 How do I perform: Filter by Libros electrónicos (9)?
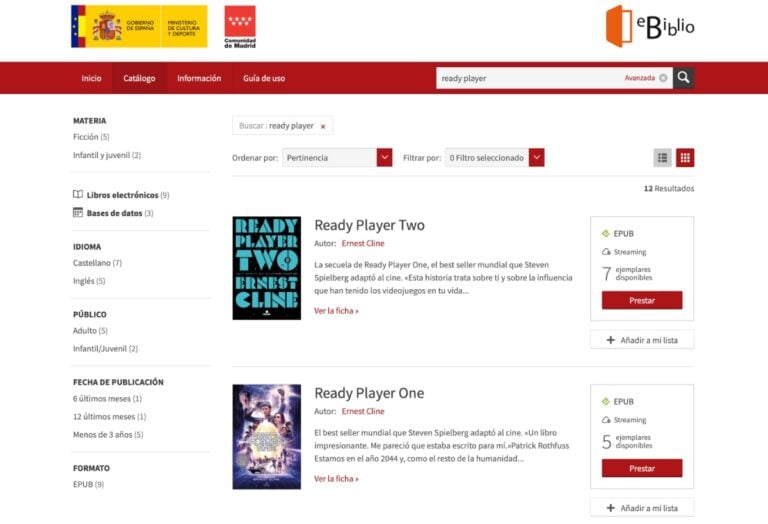128,195
